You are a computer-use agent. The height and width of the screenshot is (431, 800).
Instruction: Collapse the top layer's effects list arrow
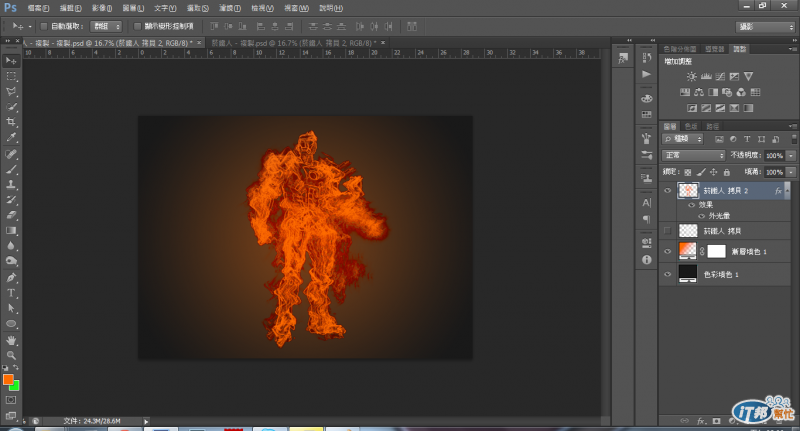click(x=788, y=191)
